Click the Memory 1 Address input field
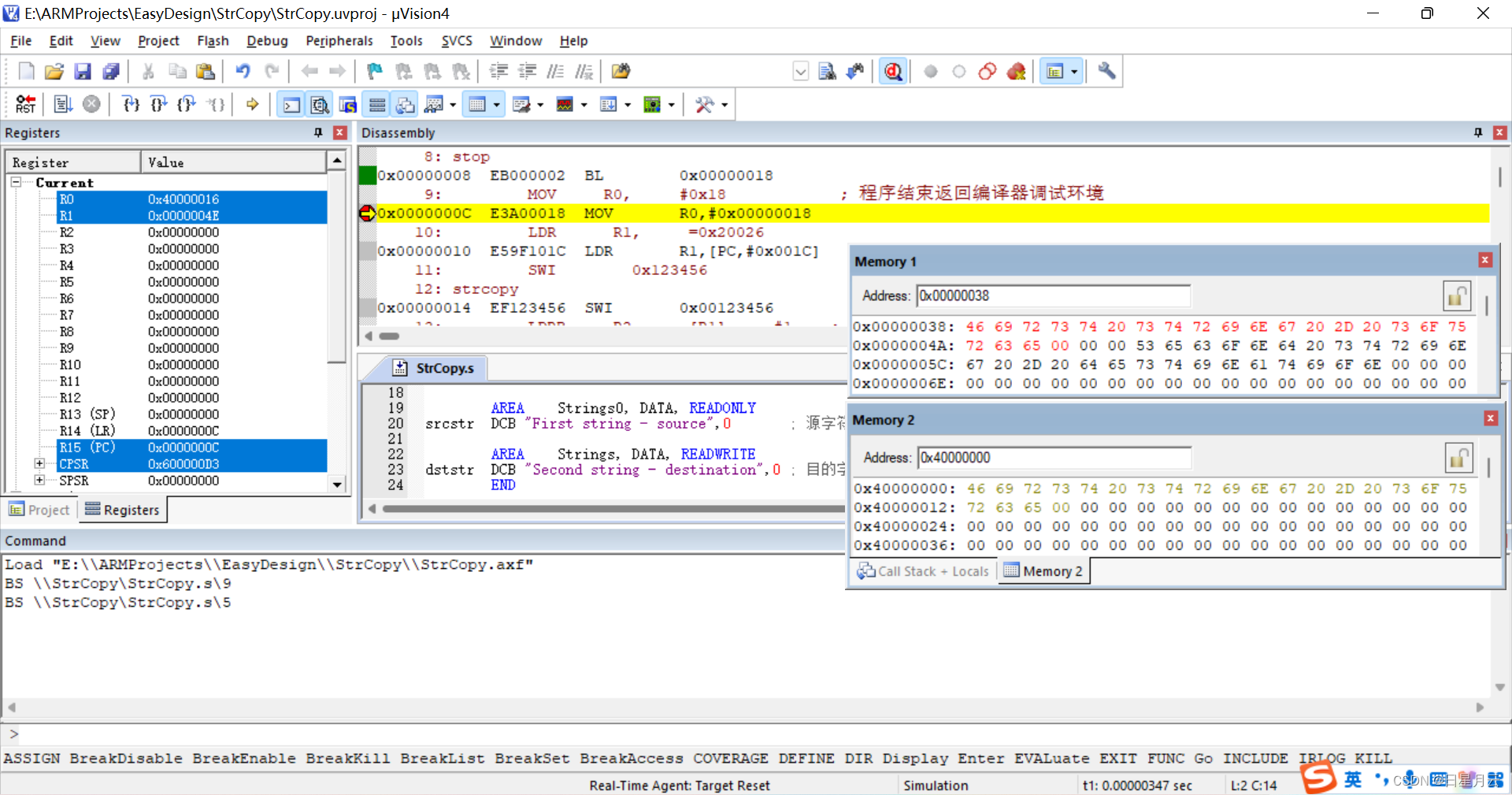 click(x=1054, y=296)
